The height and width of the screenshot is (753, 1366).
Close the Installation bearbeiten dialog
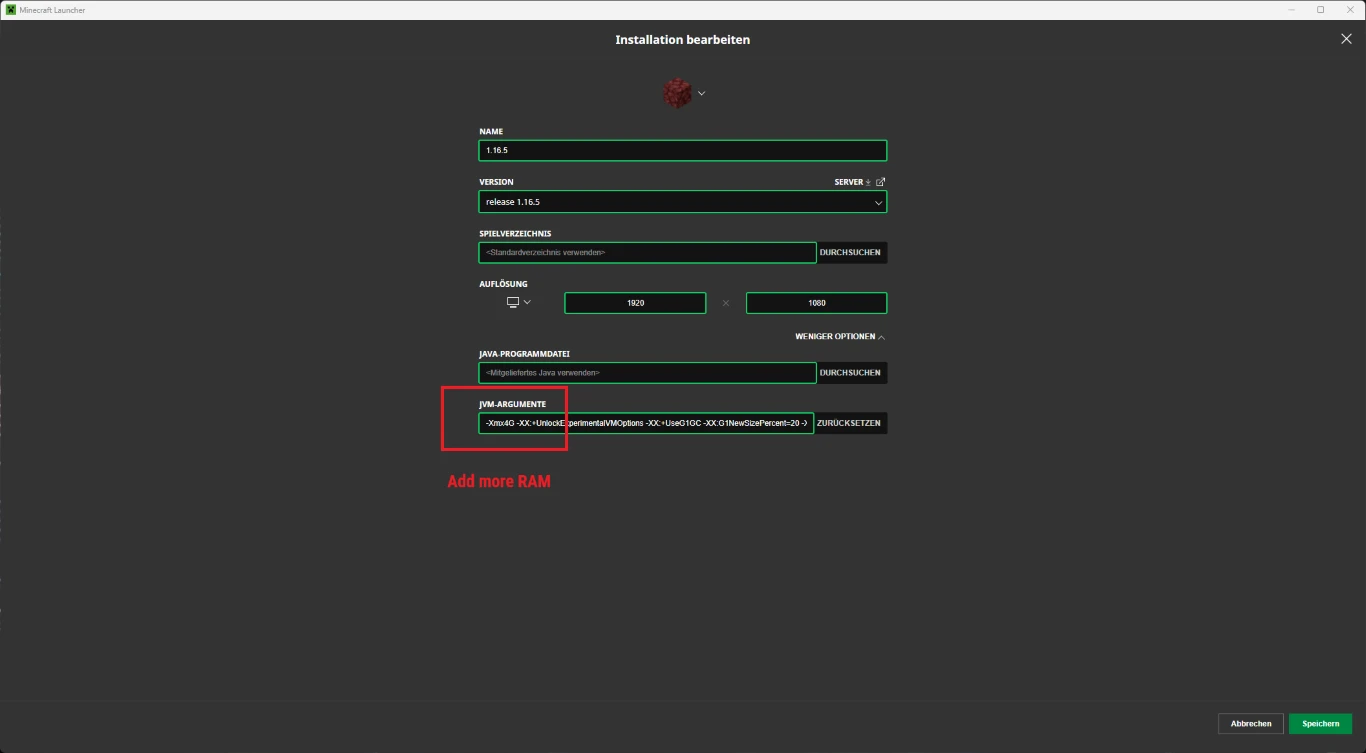(1345, 39)
